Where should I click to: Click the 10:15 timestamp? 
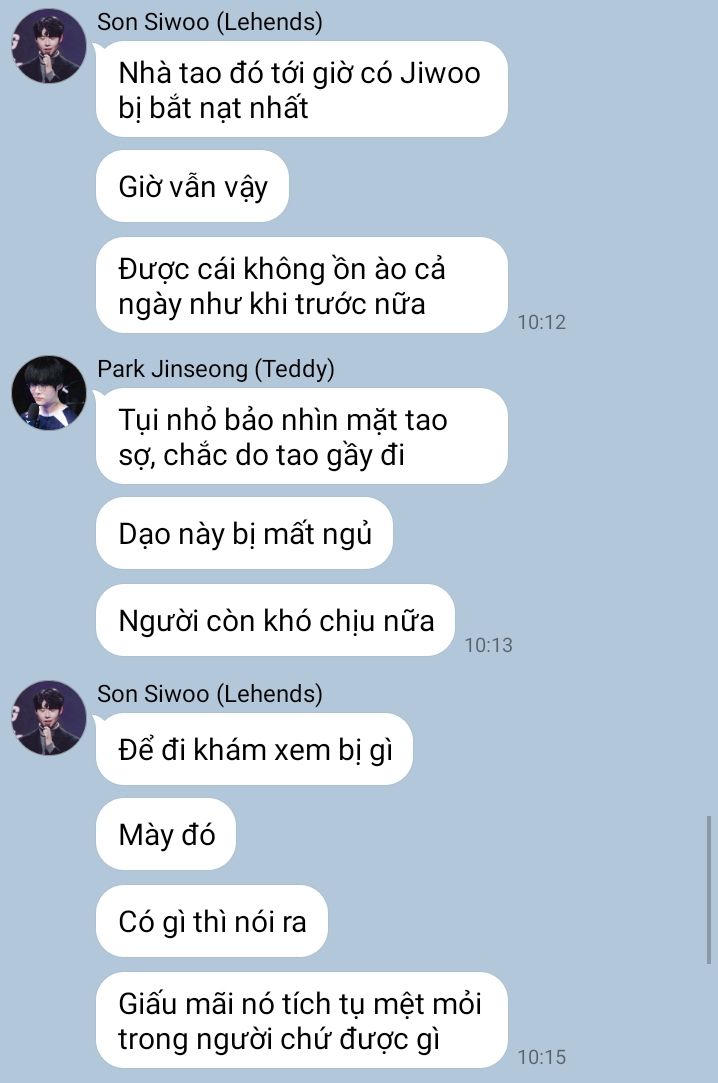(x=542, y=1057)
